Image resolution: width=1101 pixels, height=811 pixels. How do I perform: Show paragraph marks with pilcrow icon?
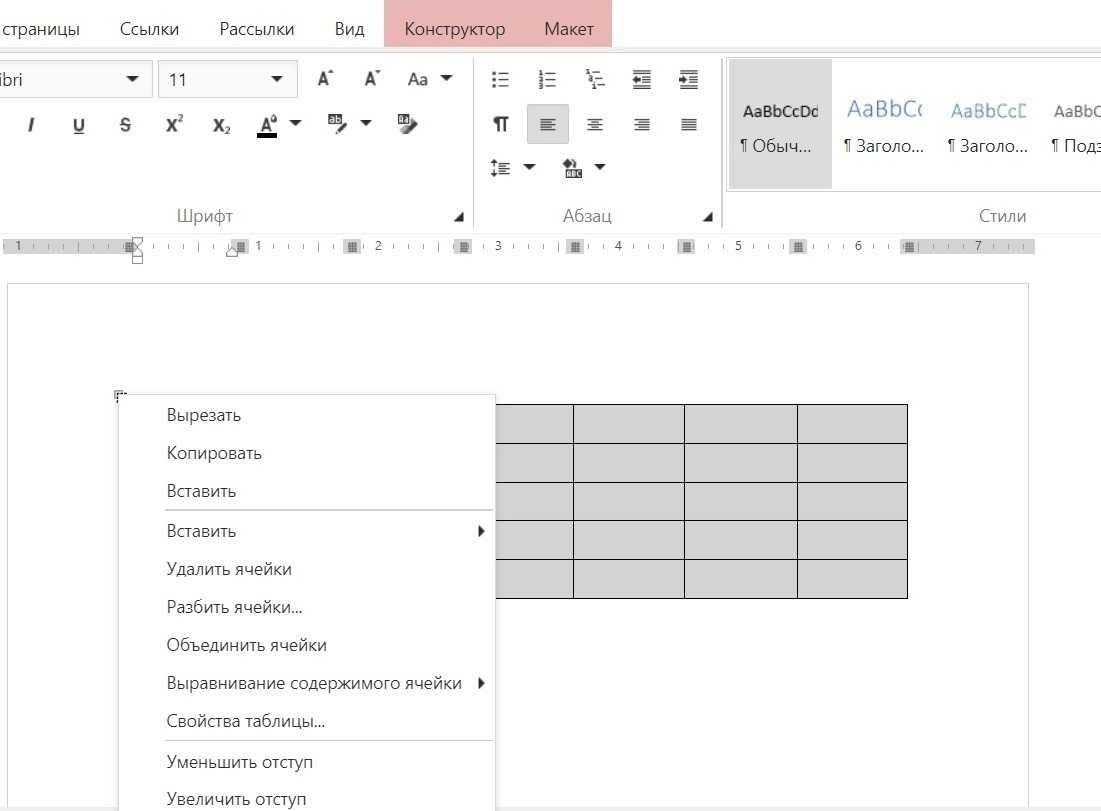coord(501,125)
